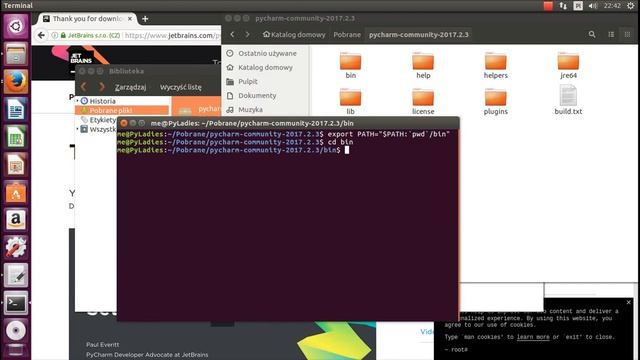Open network indicator in top panel
Screen dimensions: 640x360
pos(563,6)
